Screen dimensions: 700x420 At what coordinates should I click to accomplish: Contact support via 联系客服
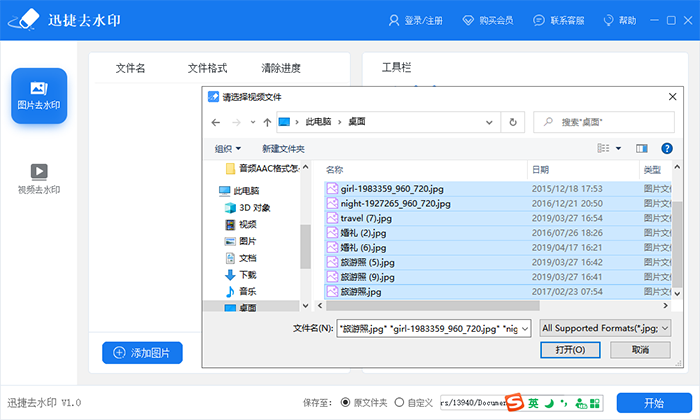click(559, 21)
